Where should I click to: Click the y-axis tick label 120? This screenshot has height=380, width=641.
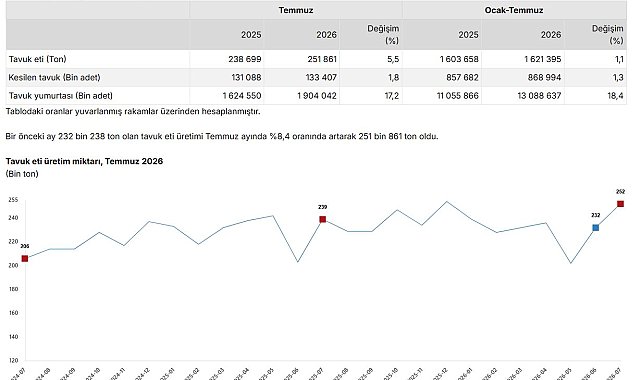pyautogui.click(x=13, y=360)
